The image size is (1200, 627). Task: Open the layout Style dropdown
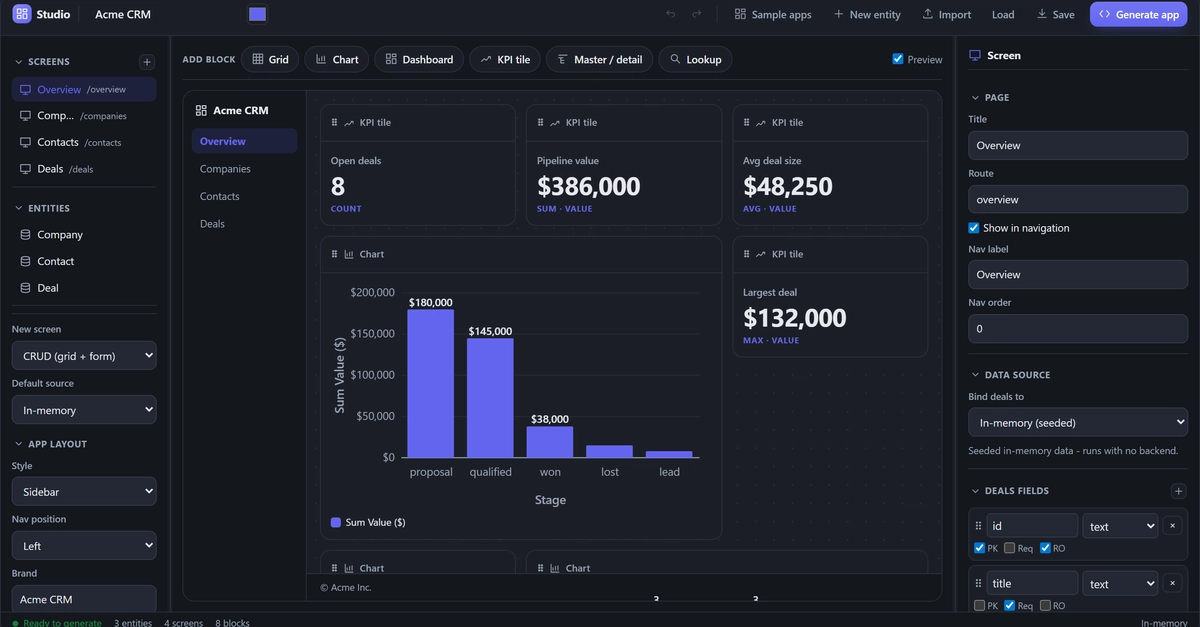[x=84, y=492]
